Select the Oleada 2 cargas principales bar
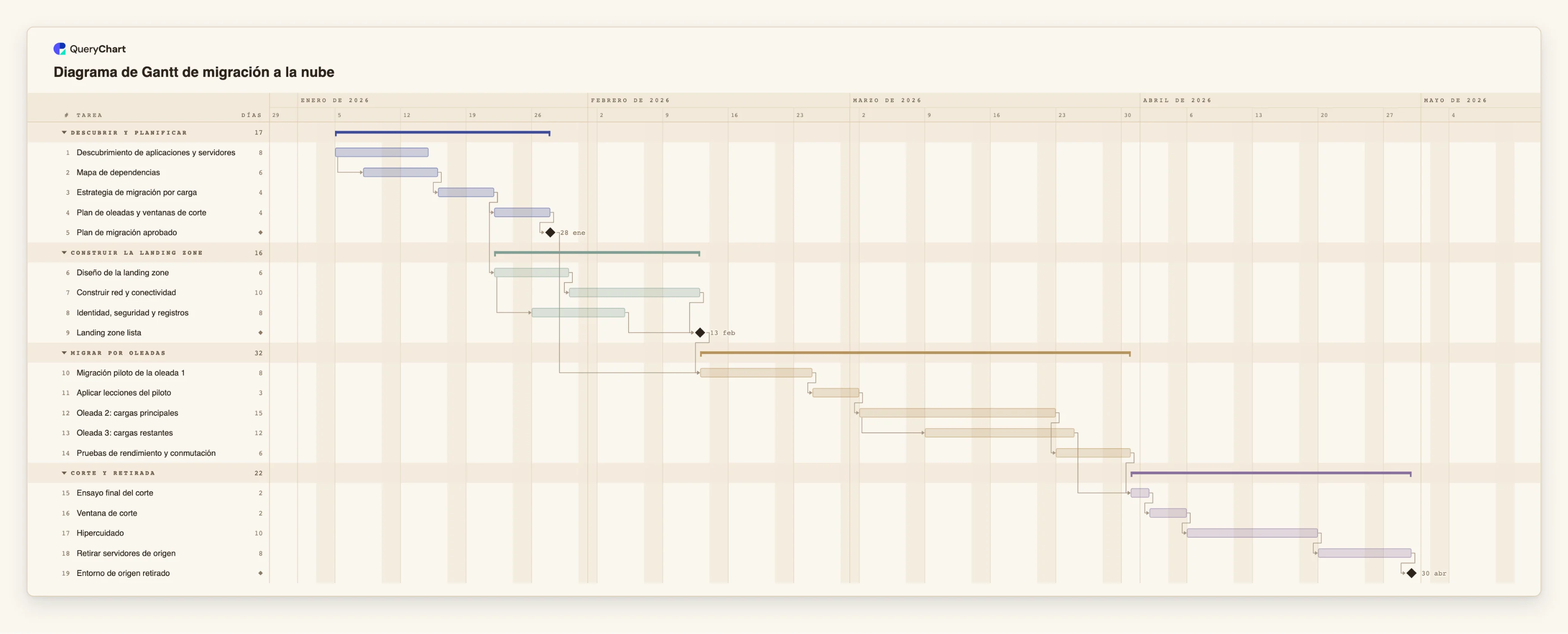 click(957, 413)
